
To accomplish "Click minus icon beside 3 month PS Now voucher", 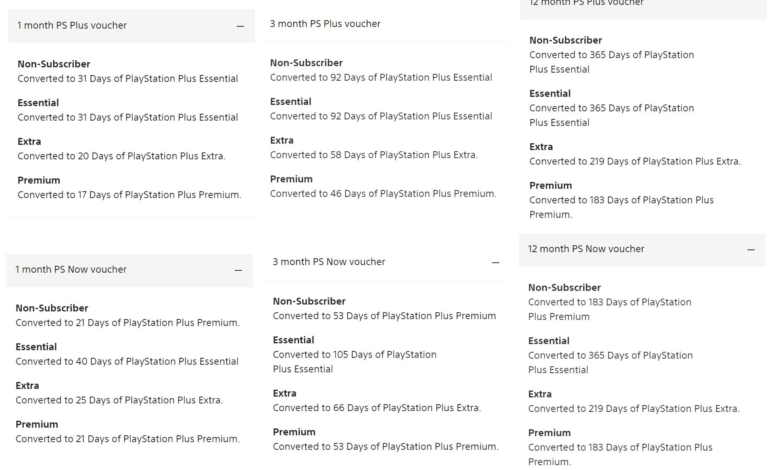I will tap(495, 262).
